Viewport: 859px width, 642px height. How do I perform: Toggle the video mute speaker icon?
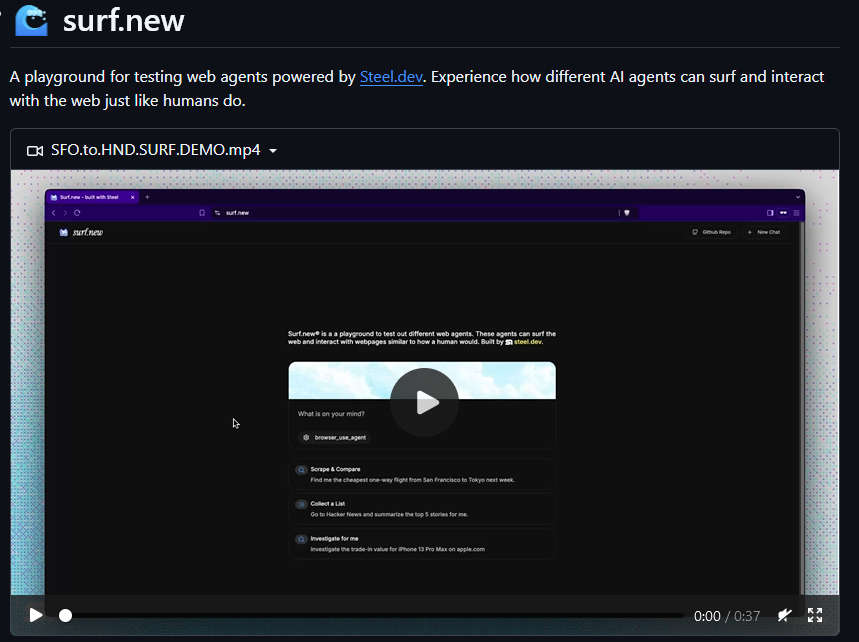click(x=784, y=616)
